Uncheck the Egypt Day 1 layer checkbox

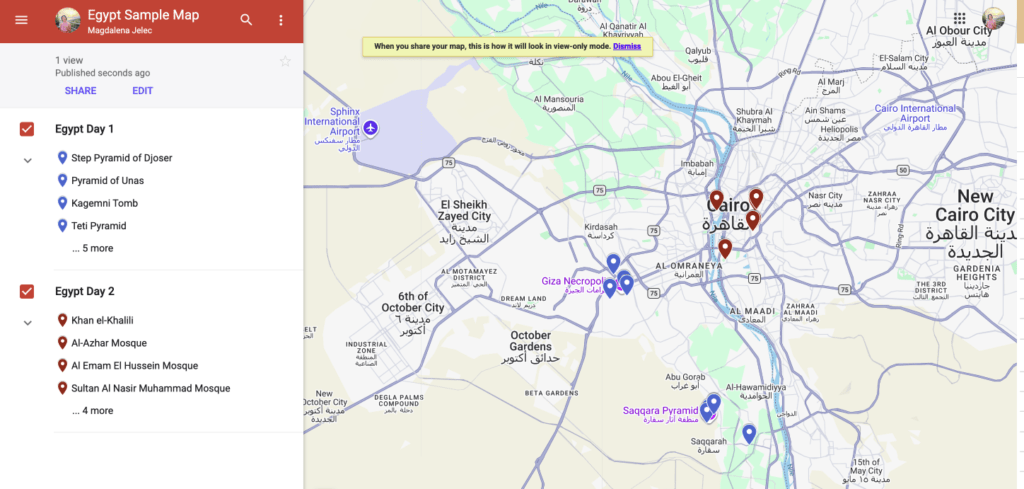[27, 129]
